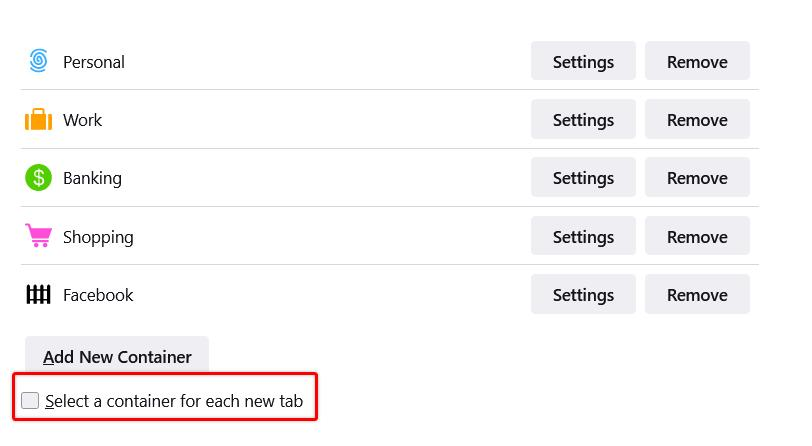Remove the Banking container
The height and width of the screenshot is (446, 812).
click(697, 178)
